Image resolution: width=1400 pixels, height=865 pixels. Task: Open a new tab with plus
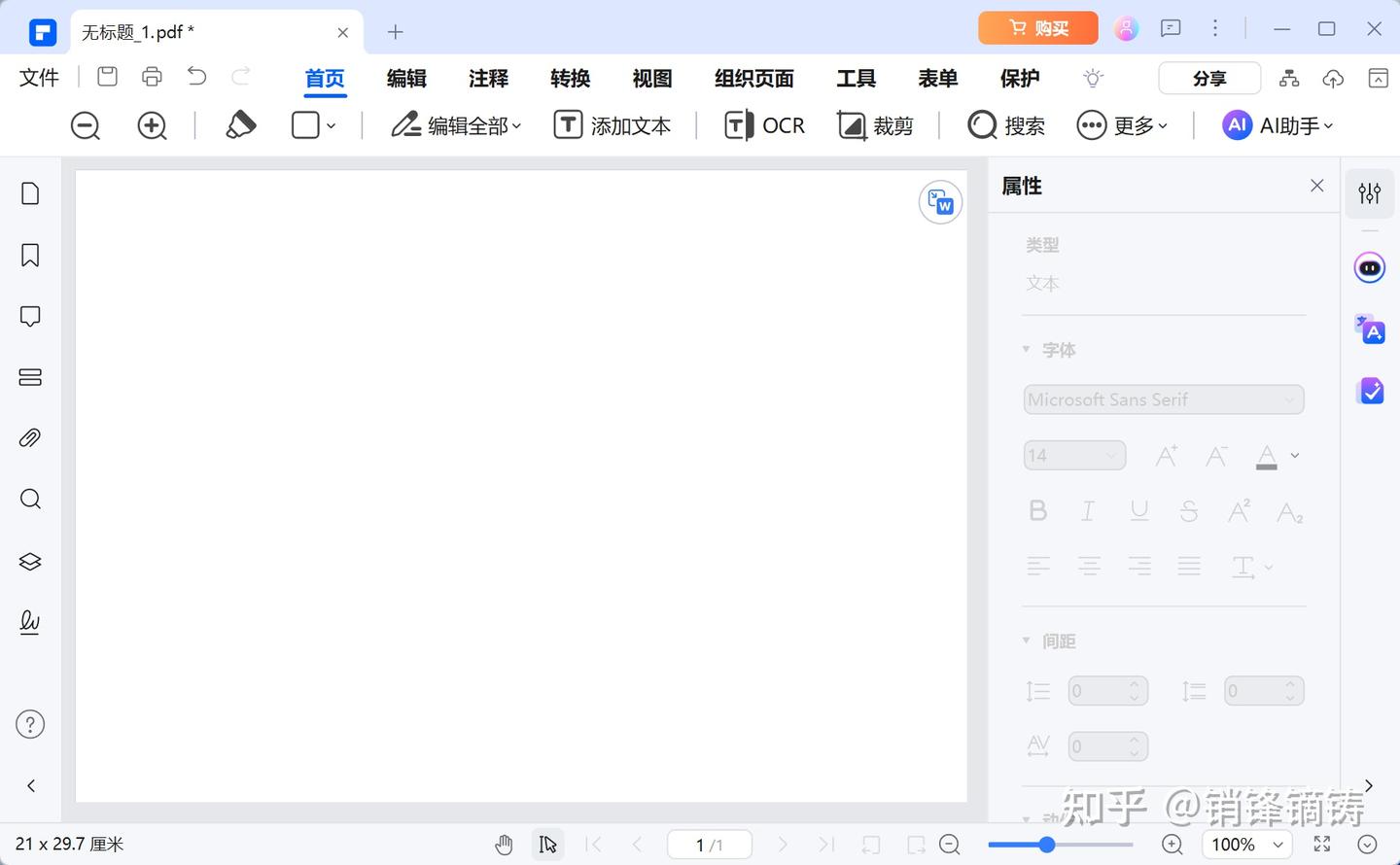click(395, 32)
